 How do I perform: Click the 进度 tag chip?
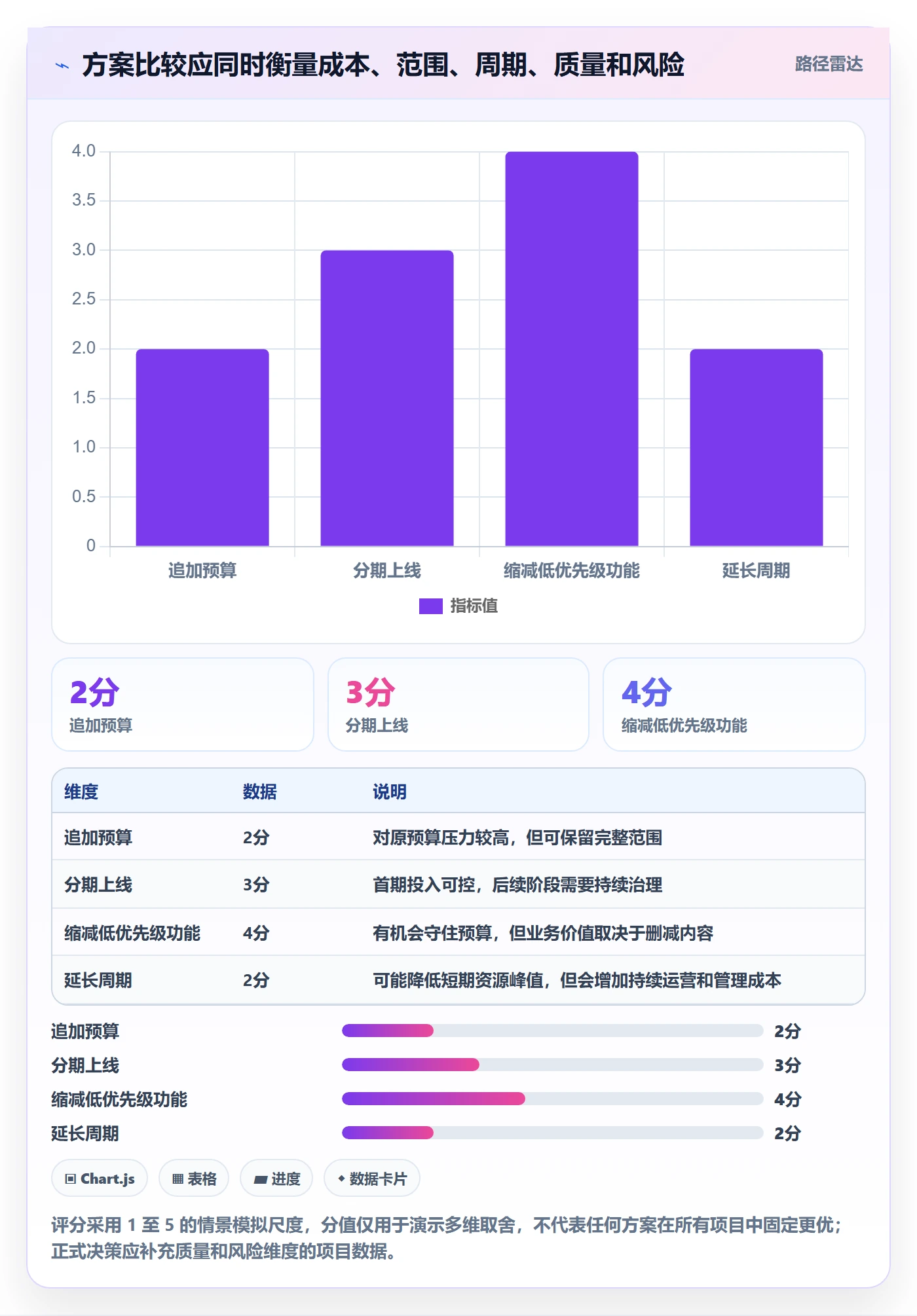[x=276, y=1179]
